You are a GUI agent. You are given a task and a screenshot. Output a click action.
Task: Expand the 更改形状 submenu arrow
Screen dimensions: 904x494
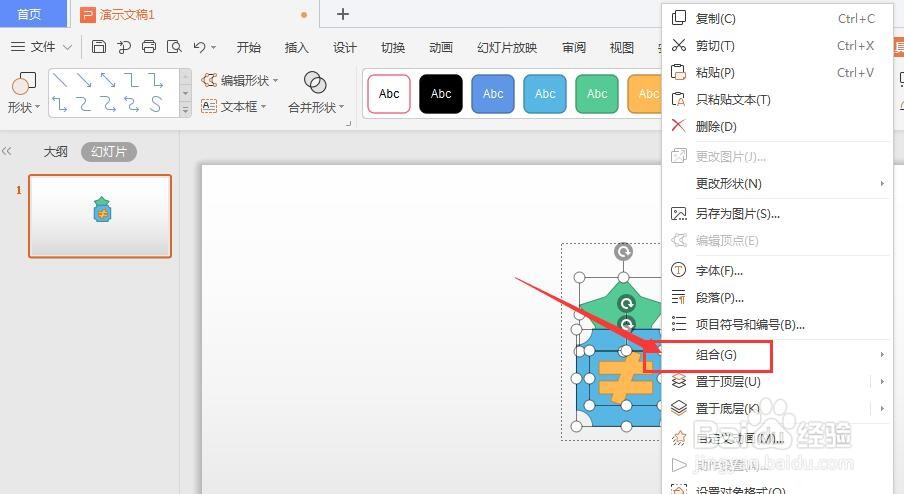882,183
